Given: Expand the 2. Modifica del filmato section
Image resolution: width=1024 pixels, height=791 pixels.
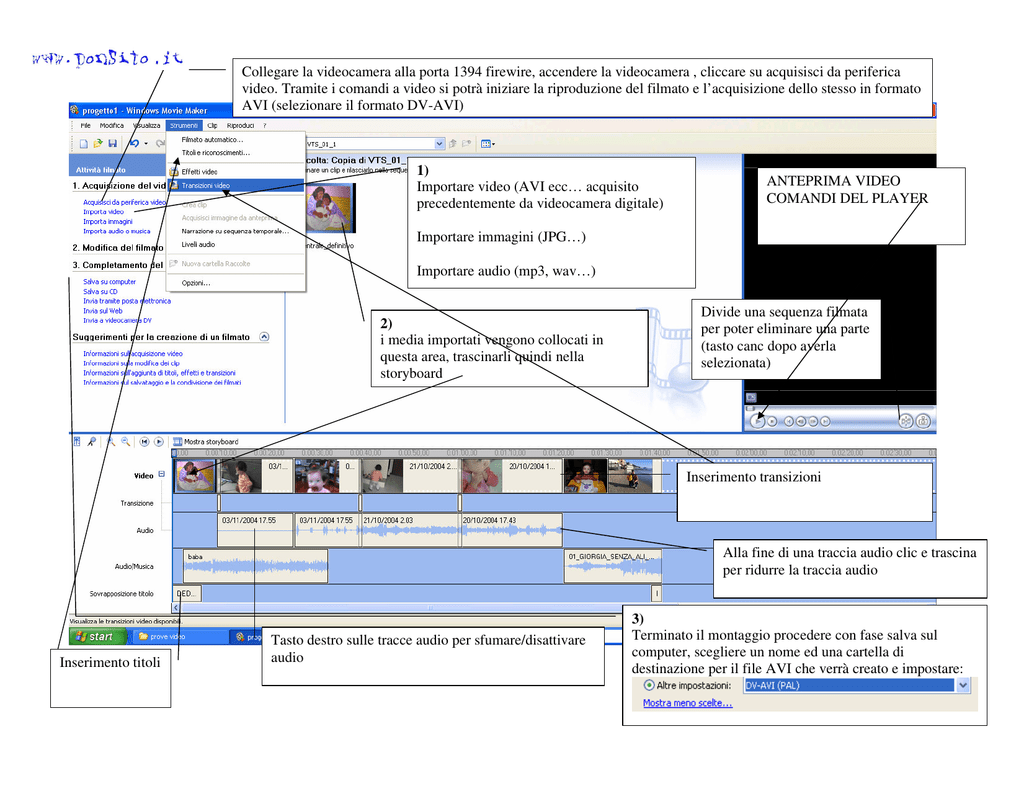Looking at the screenshot, I should coord(118,248).
